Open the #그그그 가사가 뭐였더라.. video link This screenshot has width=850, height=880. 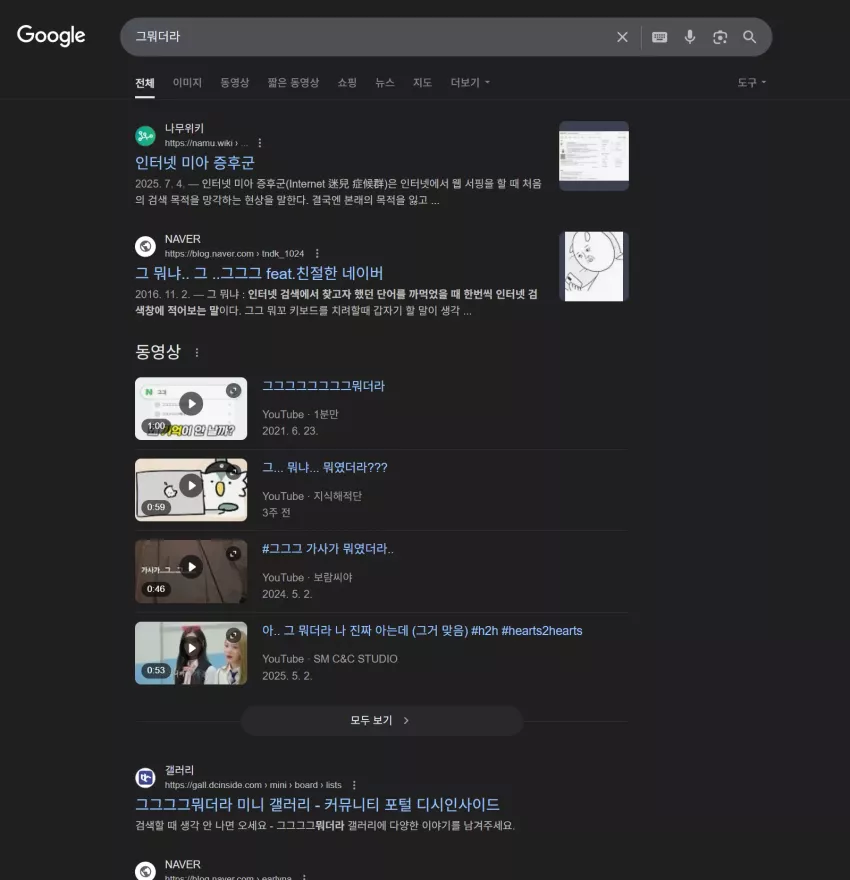[x=328, y=549]
